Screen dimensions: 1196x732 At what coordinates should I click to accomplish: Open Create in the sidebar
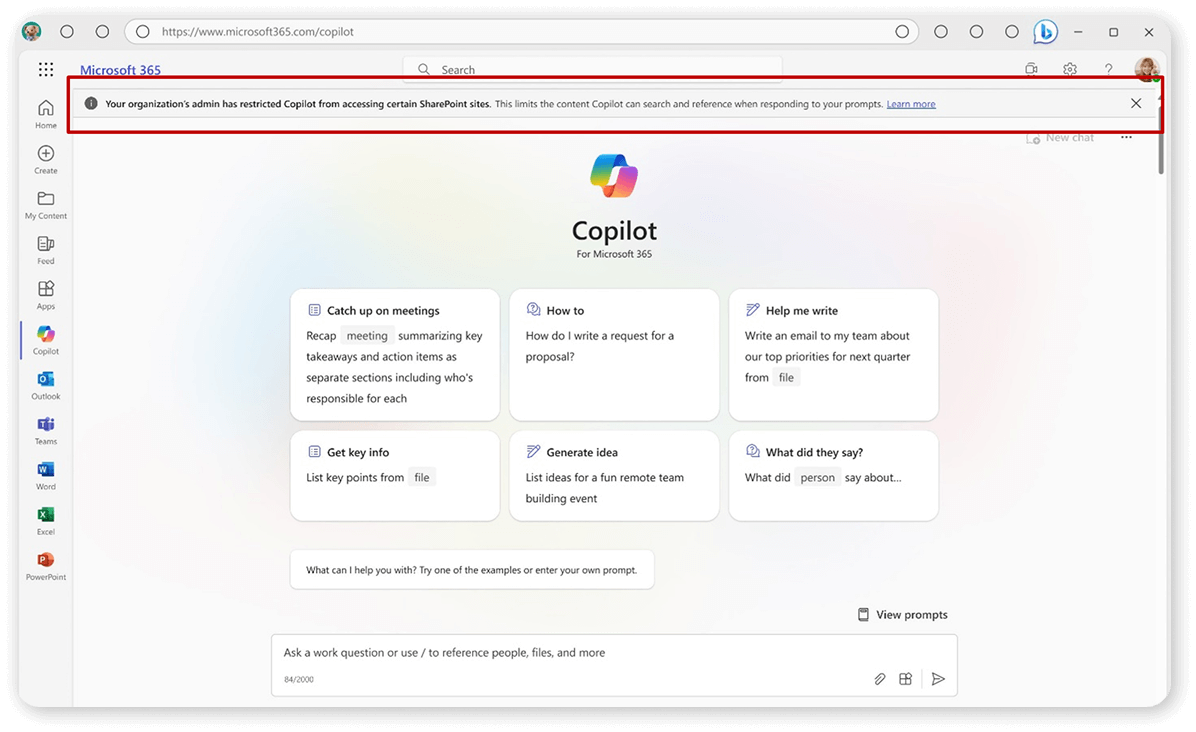tap(46, 159)
